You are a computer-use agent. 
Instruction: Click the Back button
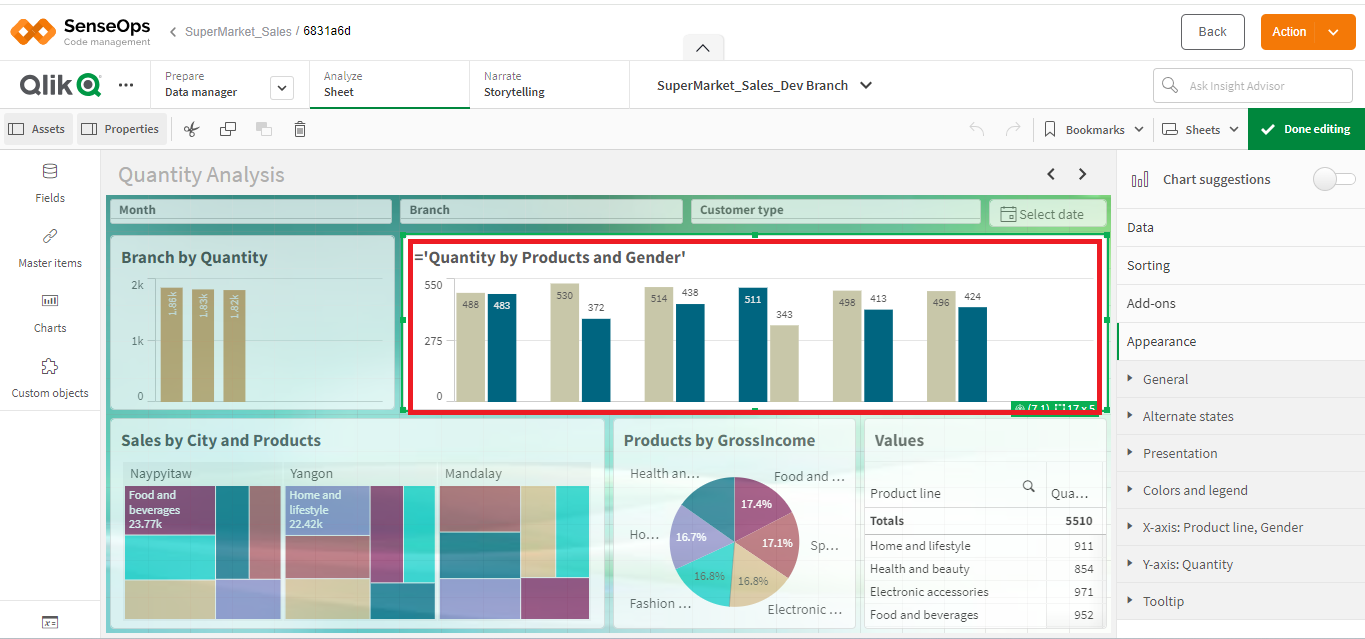tap(1212, 32)
